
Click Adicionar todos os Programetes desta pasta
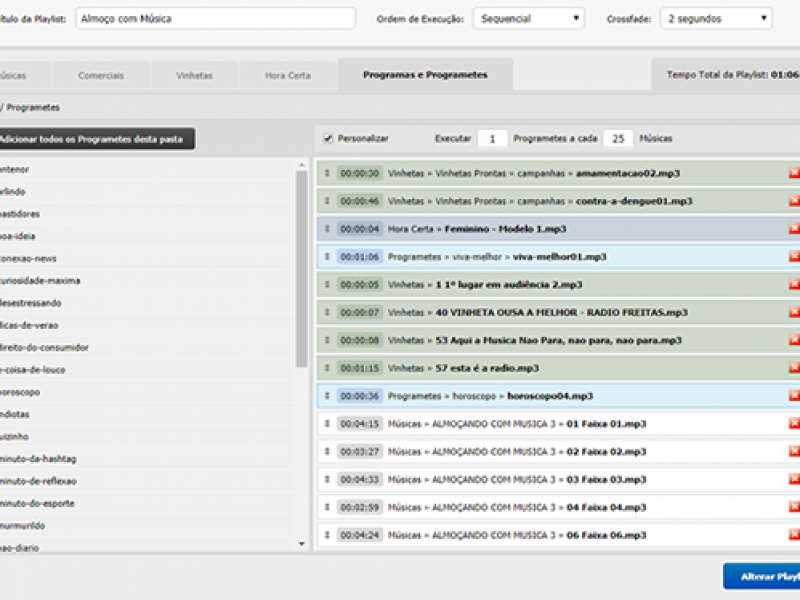click(96, 139)
